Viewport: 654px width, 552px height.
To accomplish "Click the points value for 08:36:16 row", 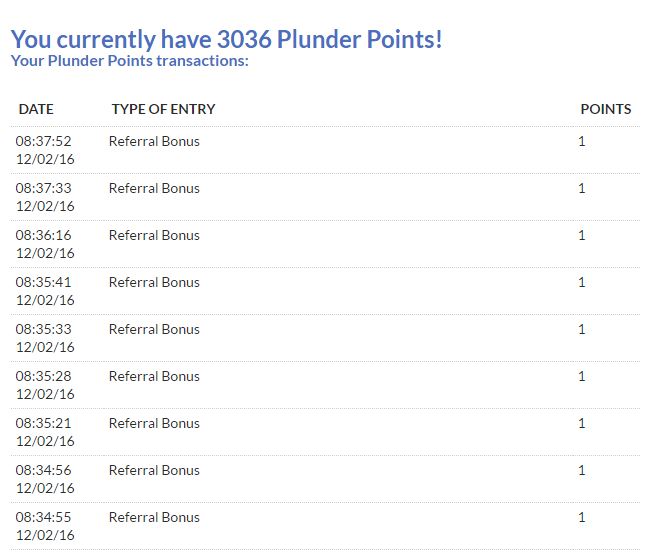I will [x=582, y=236].
